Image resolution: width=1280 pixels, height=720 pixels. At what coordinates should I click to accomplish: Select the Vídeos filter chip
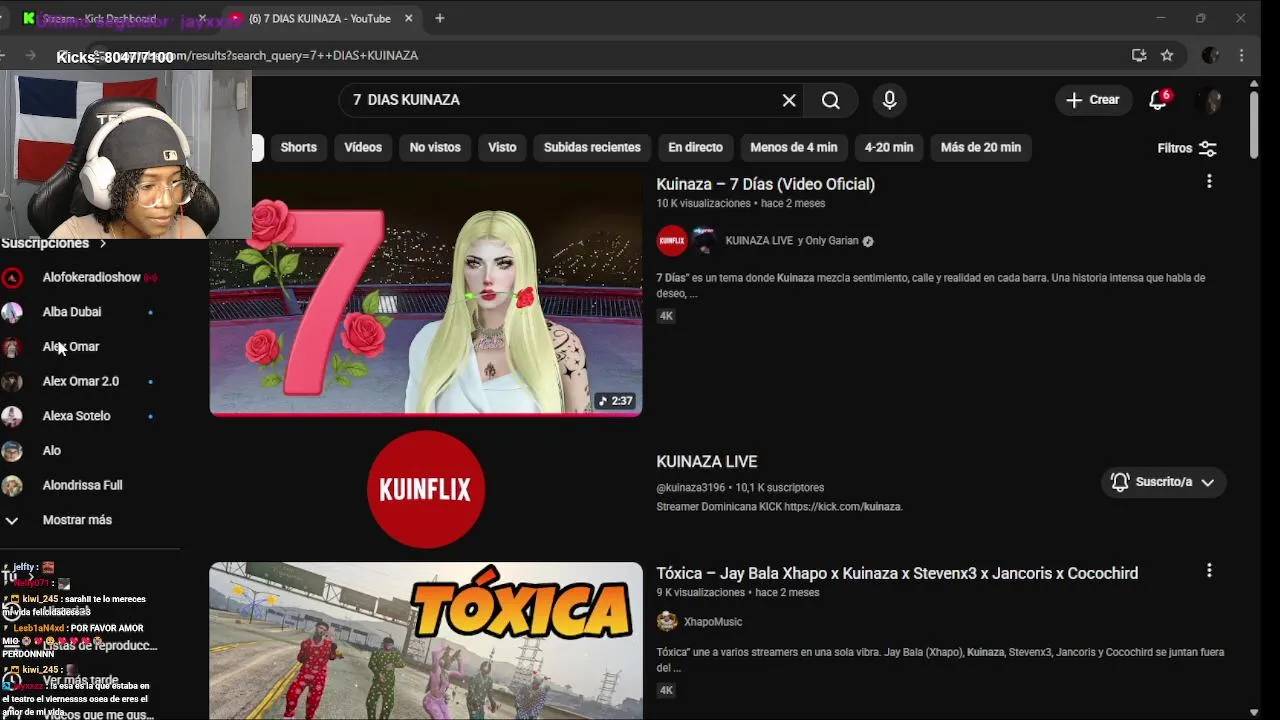pyautogui.click(x=363, y=147)
